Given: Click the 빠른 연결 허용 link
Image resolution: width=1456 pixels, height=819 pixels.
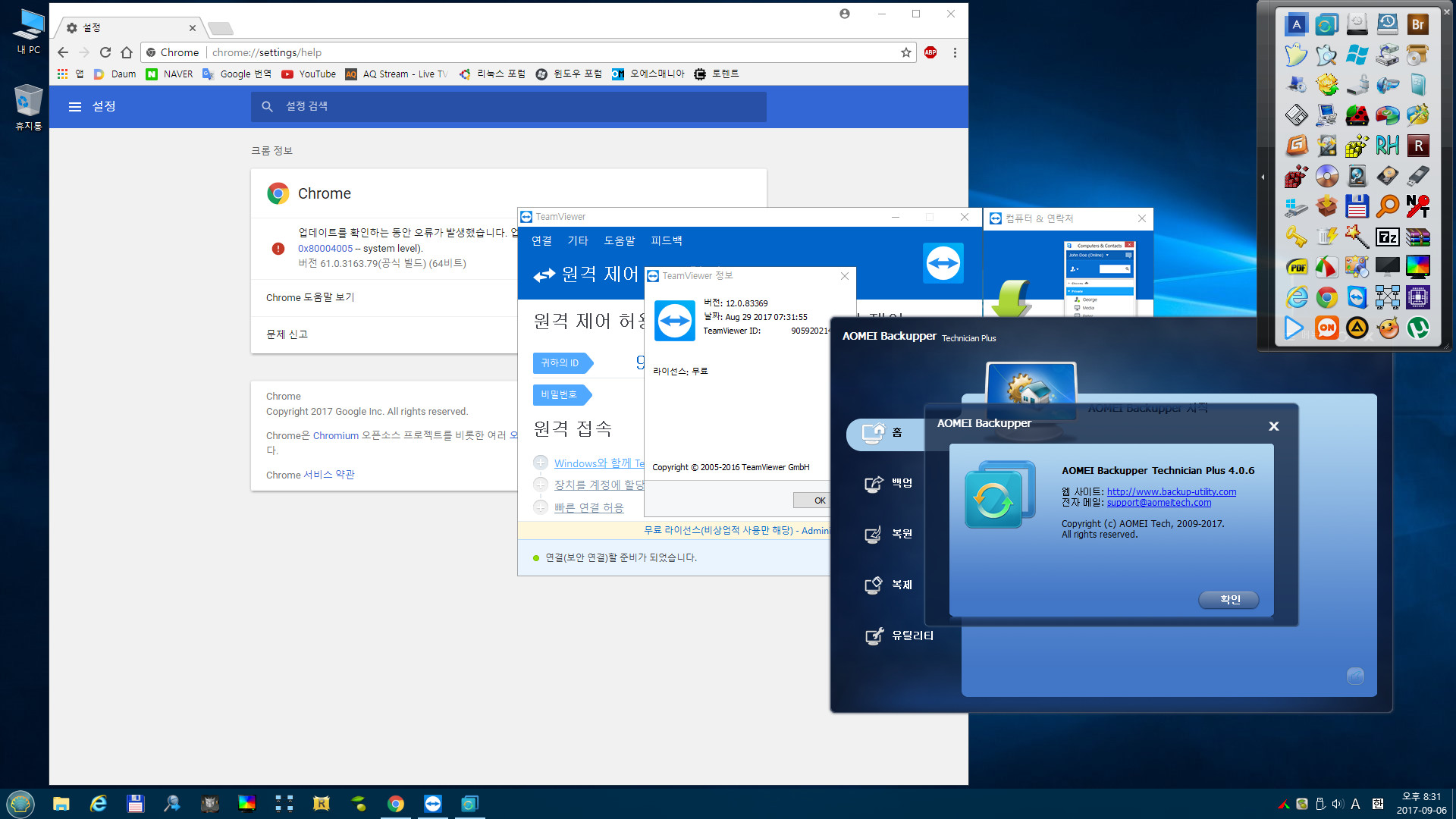Looking at the screenshot, I should (x=588, y=507).
